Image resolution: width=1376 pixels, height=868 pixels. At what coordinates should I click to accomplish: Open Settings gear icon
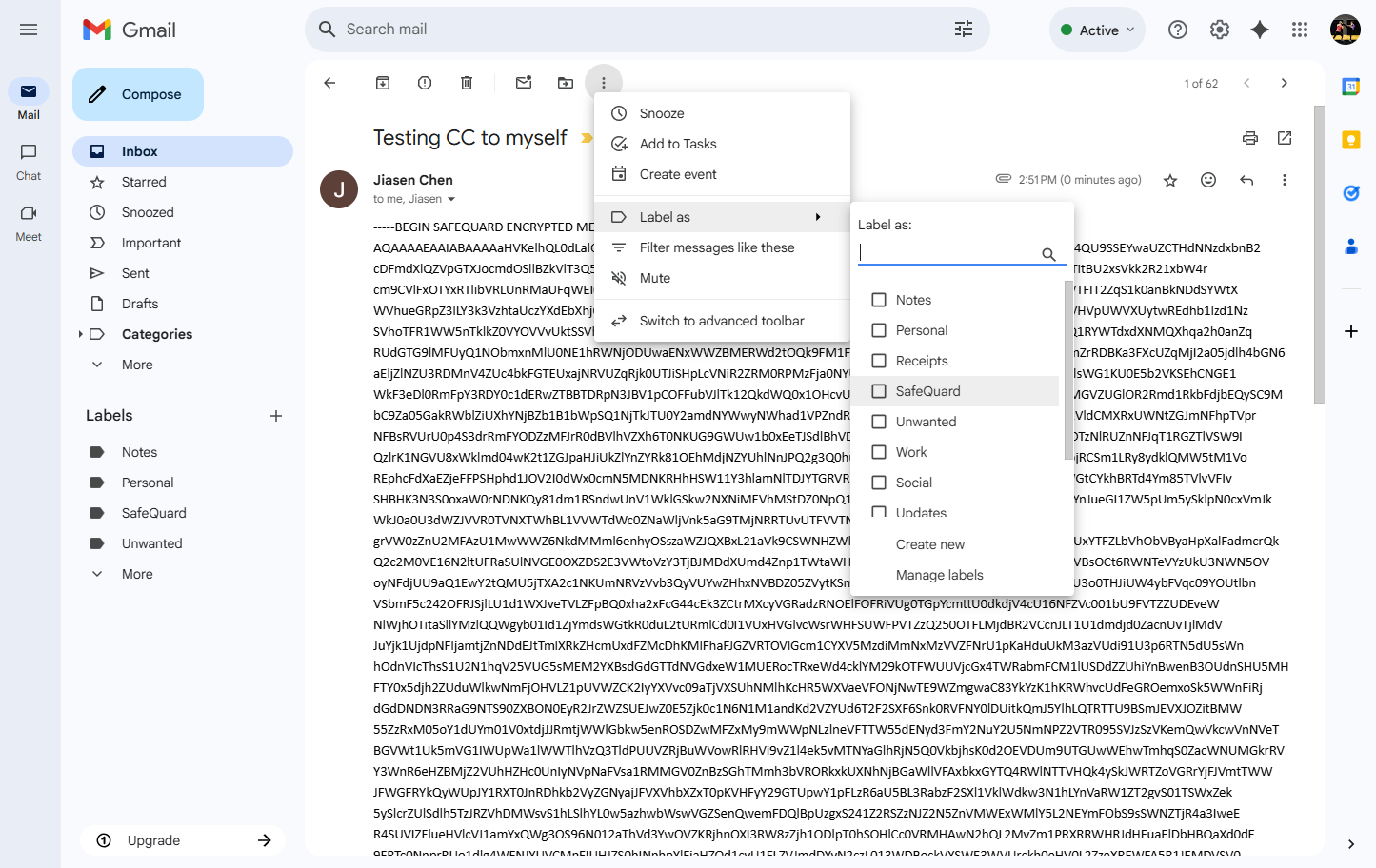pyautogui.click(x=1220, y=30)
